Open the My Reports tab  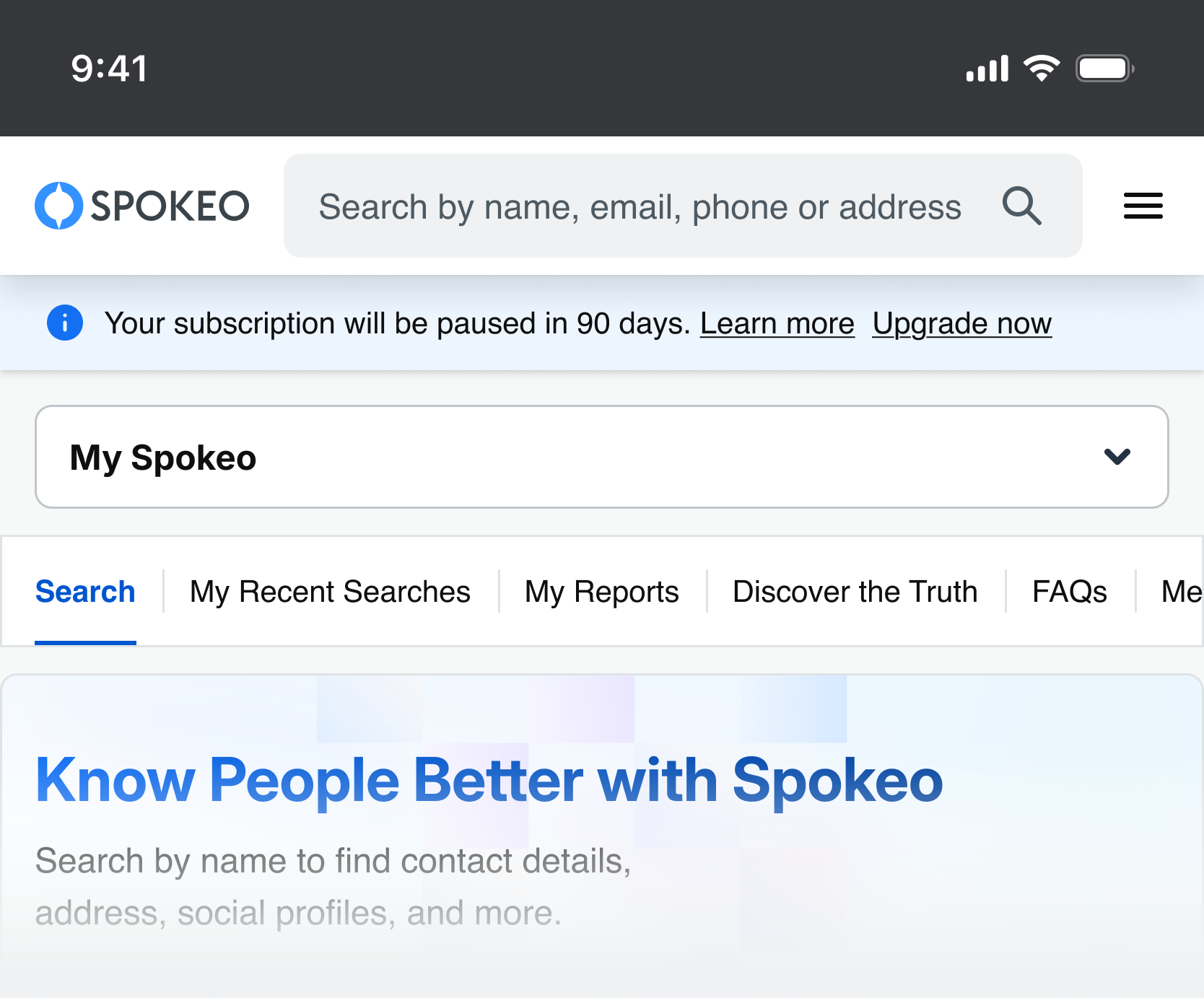[601, 592]
